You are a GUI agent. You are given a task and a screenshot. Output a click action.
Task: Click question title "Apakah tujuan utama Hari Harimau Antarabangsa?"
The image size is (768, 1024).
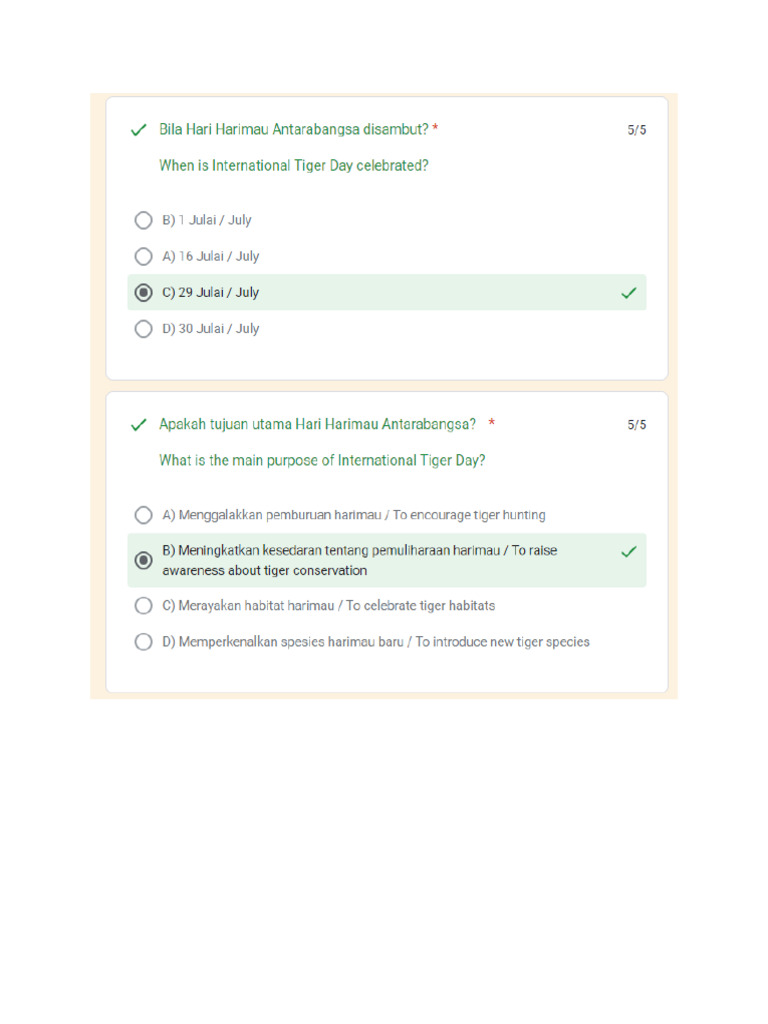[317, 424]
